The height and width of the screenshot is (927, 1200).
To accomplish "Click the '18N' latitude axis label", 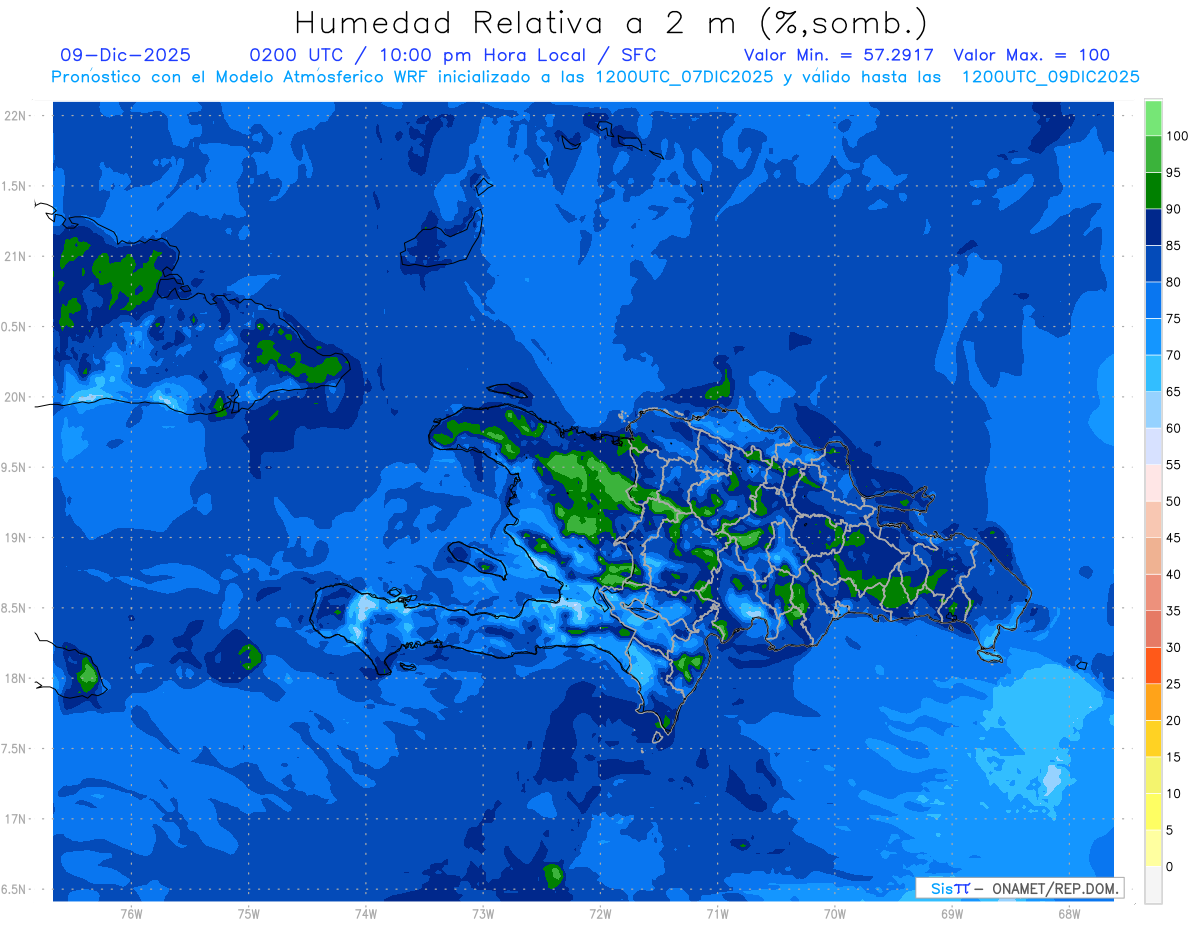I will coord(14,678).
